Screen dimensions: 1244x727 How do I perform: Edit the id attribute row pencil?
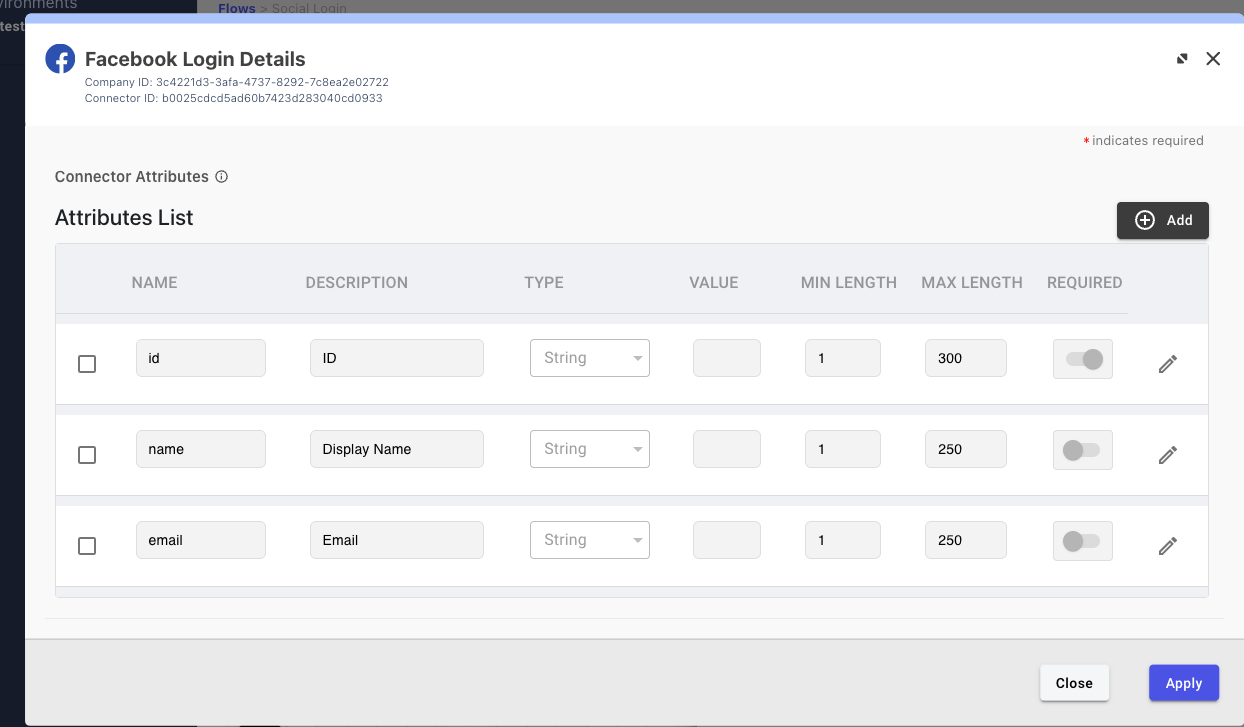click(1167, 364)
